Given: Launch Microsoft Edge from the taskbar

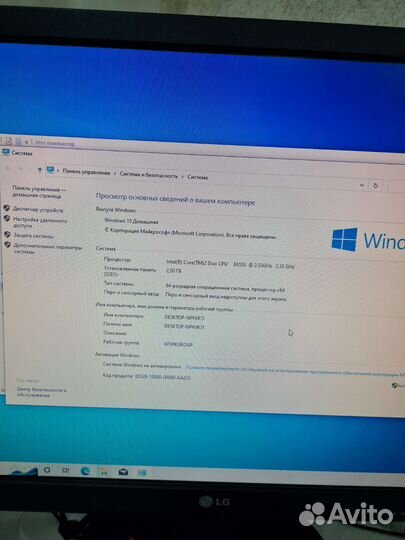Looking at the screenshot, I should (85, 471).
